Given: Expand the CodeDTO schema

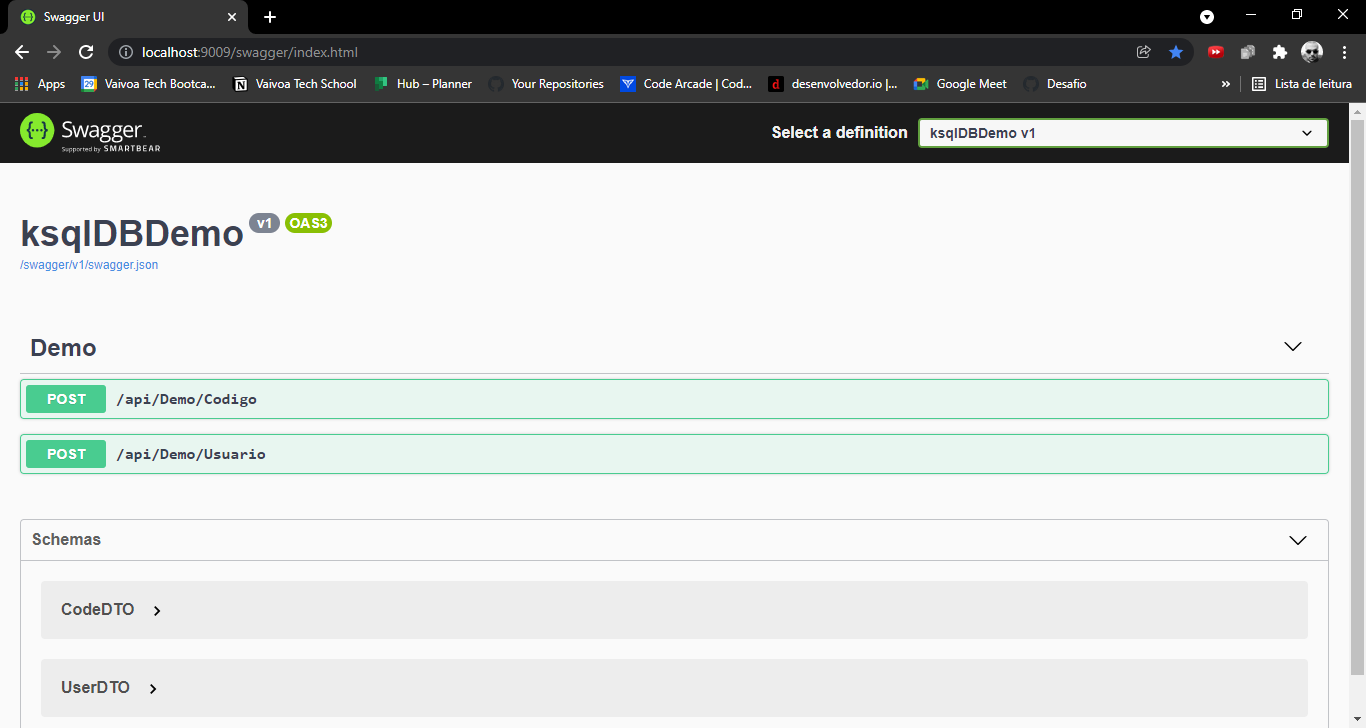Looking at the screenshot, I should coord(111,610).
